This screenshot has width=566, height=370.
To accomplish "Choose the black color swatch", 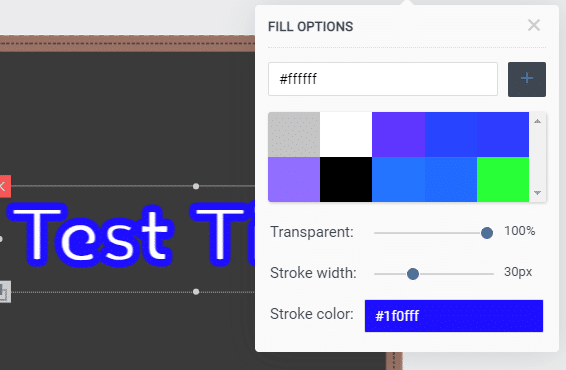I will tap(346, 179).
